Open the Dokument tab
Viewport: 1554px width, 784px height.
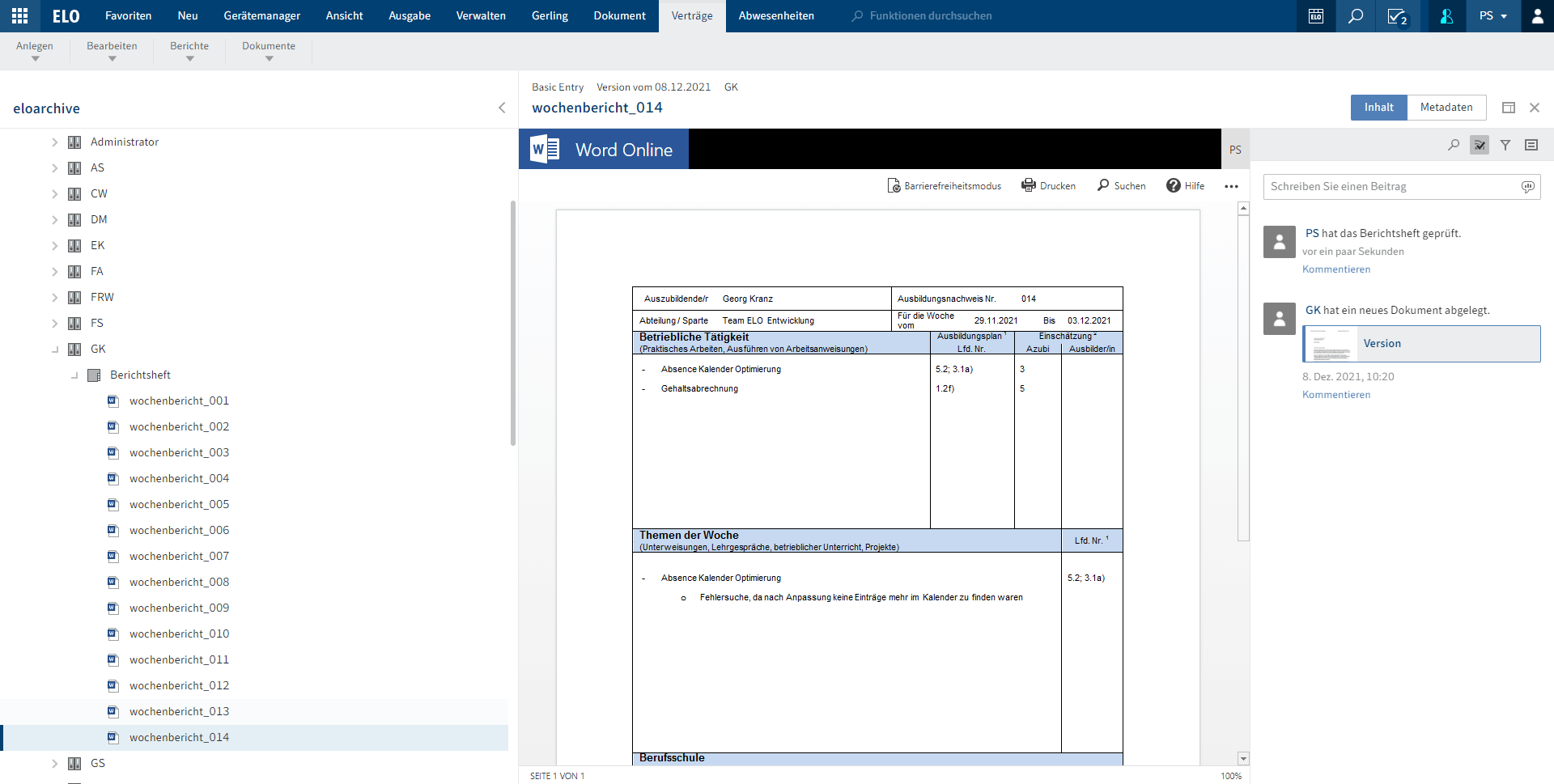[x=619, y=16]
